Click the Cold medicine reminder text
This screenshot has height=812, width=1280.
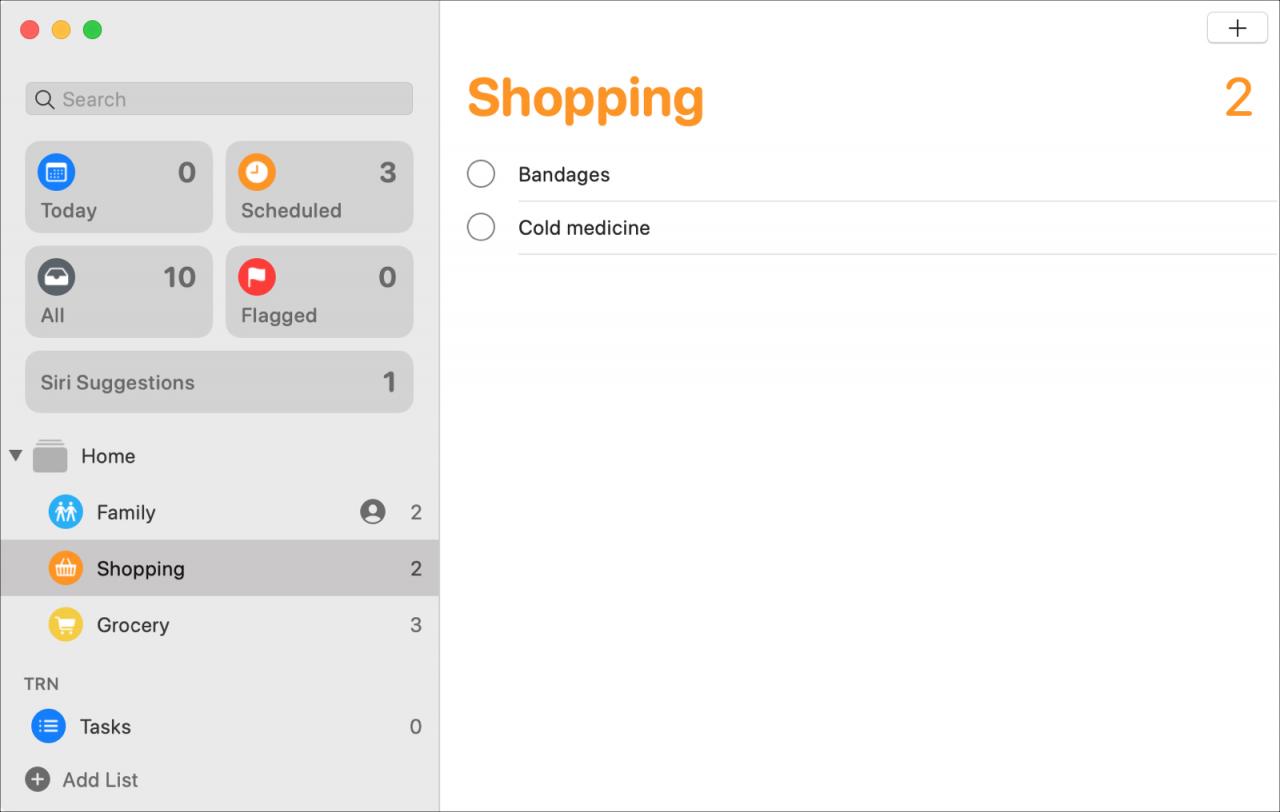coord(584,227)
